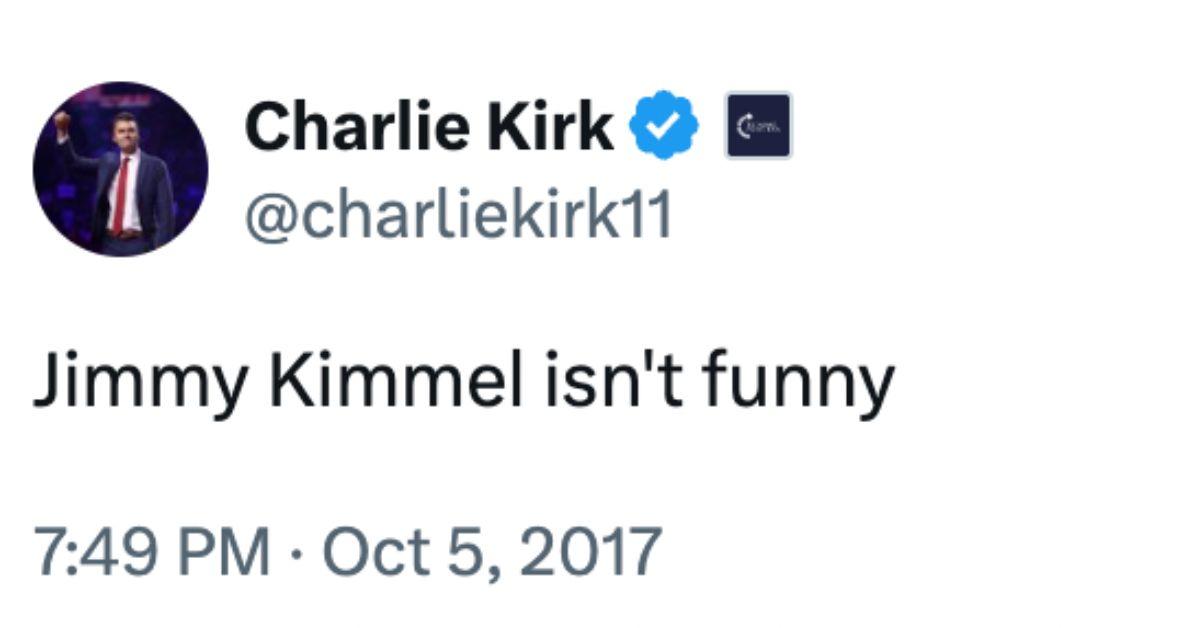This screenshot has height=628, width=1200.
Task: Click the @ symbol in the handle
Action: [267, 214]
